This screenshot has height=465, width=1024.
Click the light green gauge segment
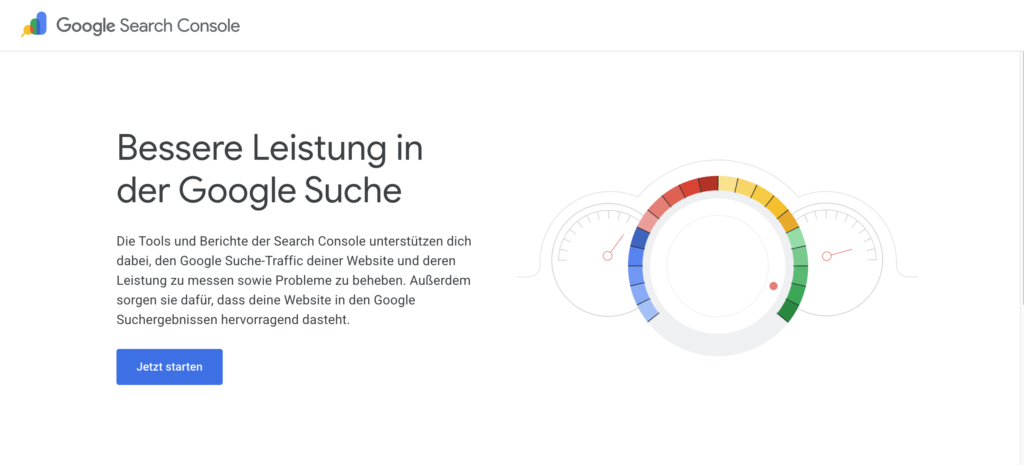click(796, 238)
